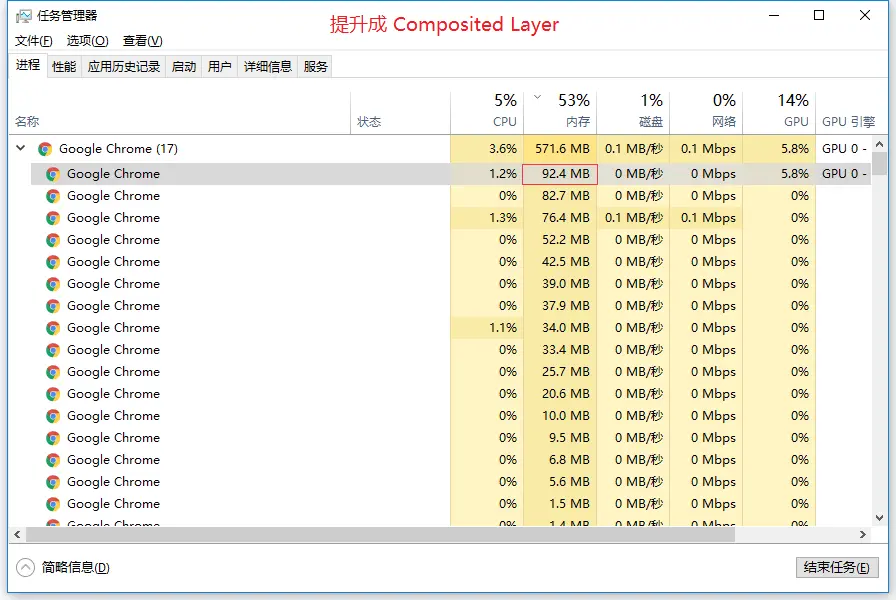Sort by the 名称 column header

(179, 113)
